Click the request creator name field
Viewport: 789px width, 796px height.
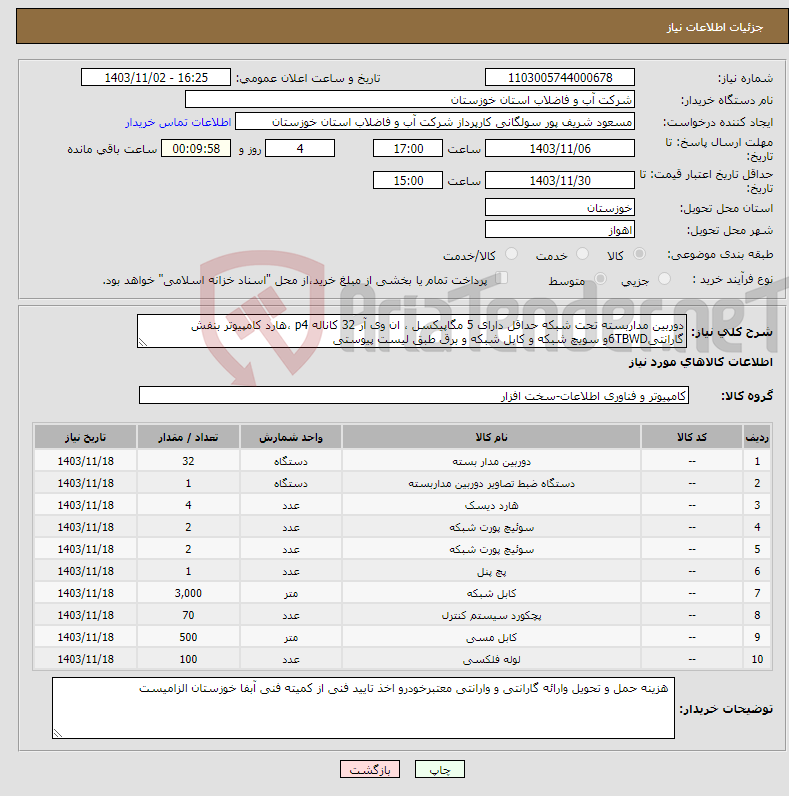click(435, 122)
